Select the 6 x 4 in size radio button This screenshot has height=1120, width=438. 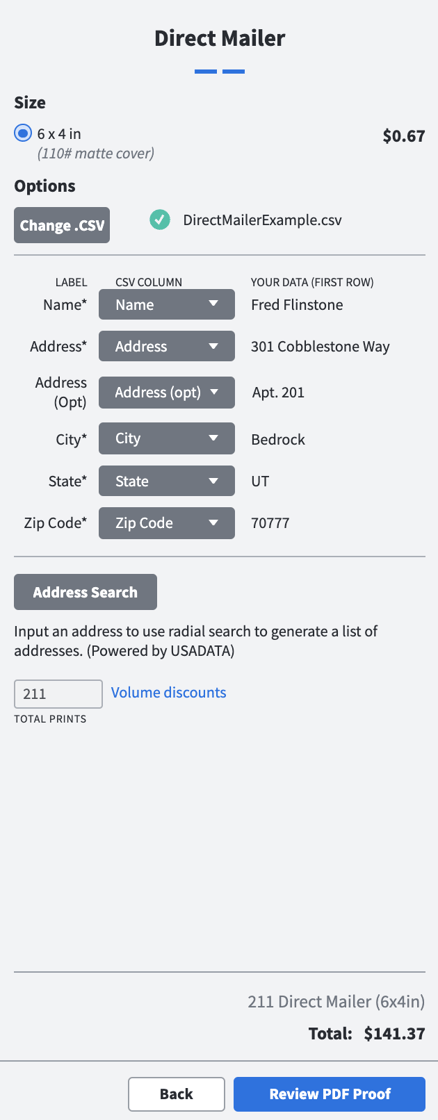pos(24,133)
